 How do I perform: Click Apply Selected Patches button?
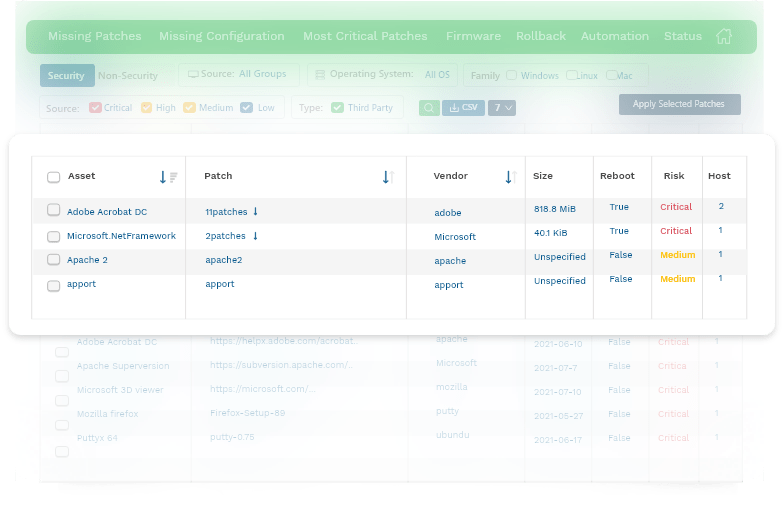click(x=679, y=104)
